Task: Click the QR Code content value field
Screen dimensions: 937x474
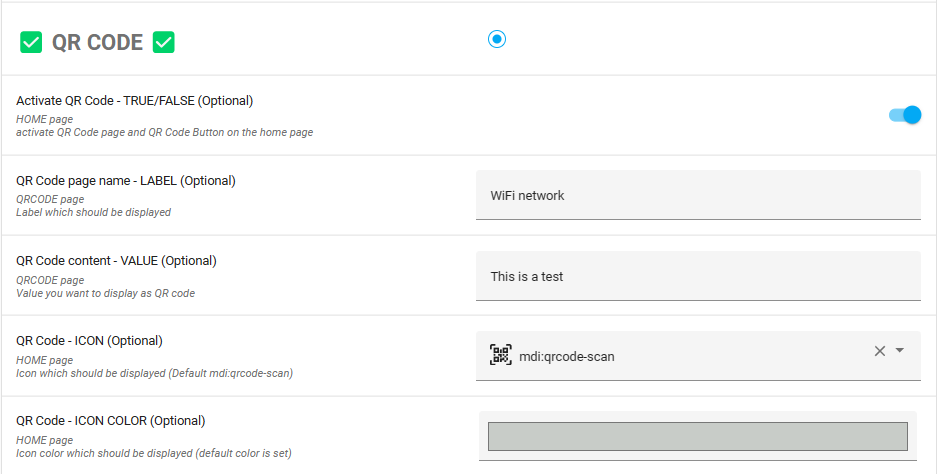Action: pyautogui.click(x=698, y=276)
